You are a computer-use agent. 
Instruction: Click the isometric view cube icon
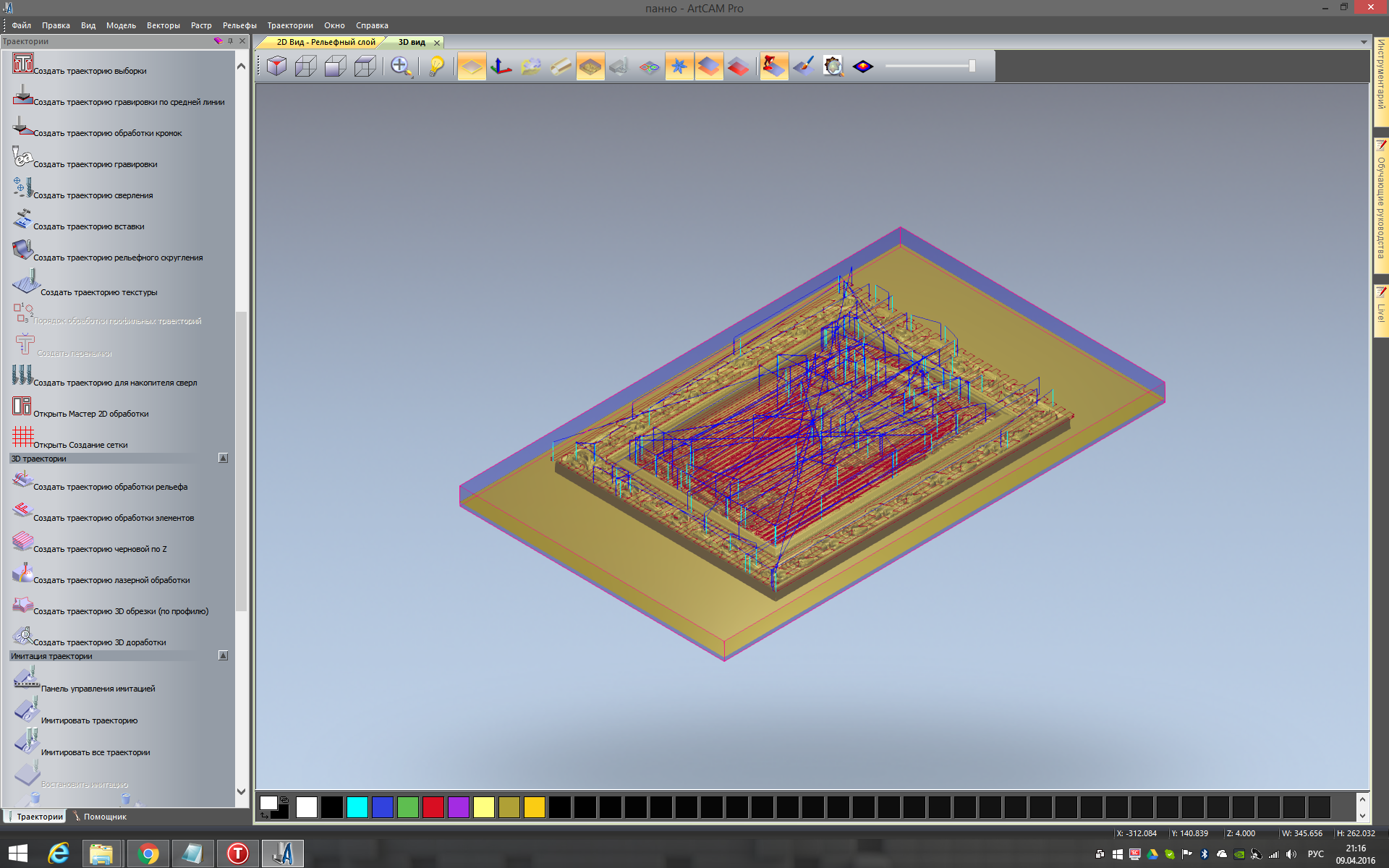click(x=276, y=67)
